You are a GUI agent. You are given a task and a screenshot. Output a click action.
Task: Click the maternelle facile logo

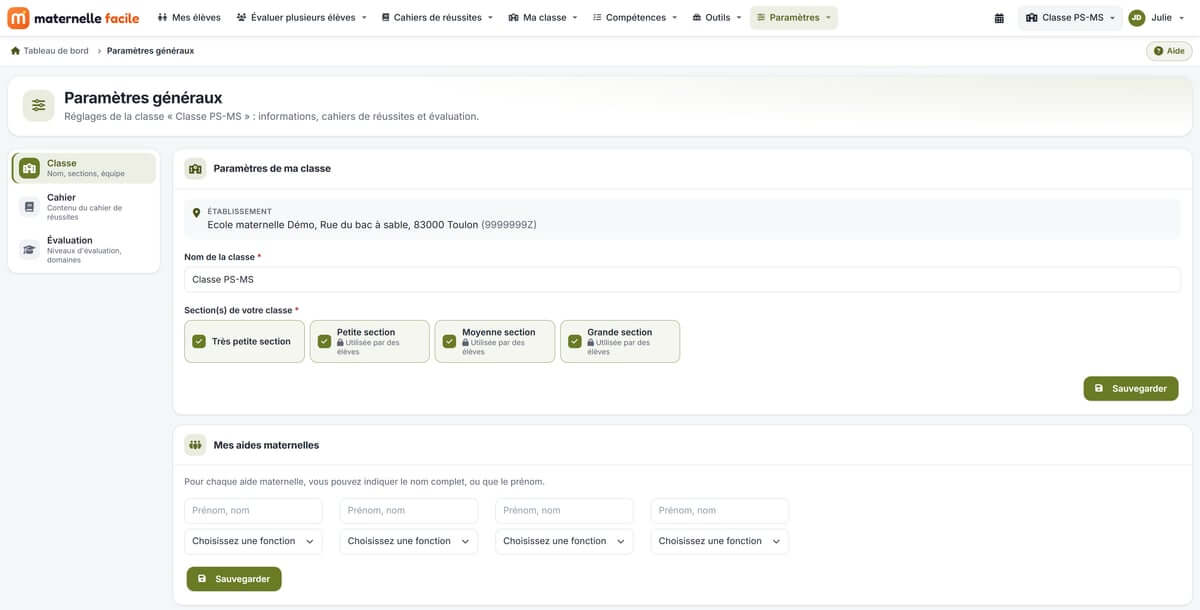[74, 18]
